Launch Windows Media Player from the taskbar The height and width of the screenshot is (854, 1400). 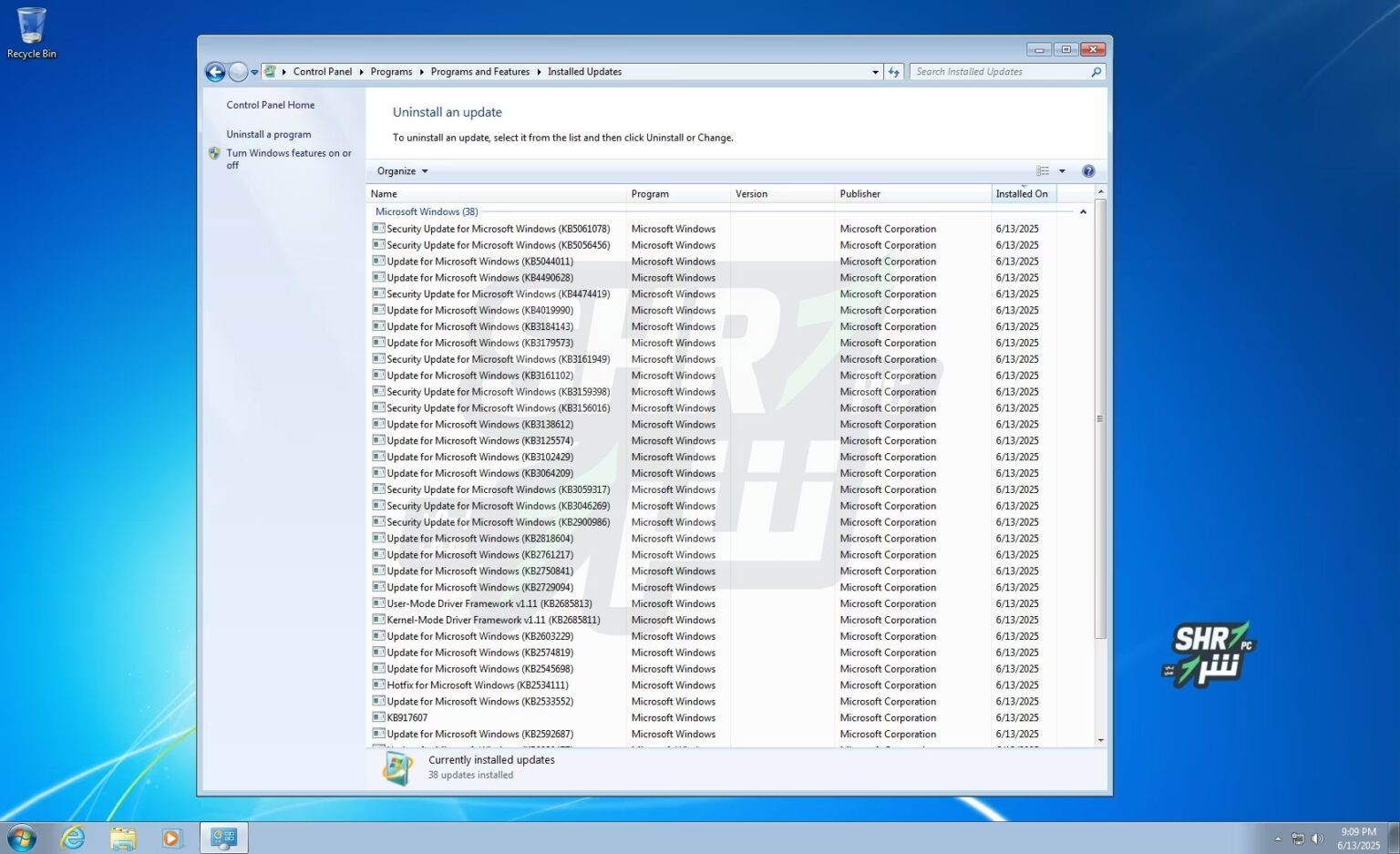tap(172, 837)
